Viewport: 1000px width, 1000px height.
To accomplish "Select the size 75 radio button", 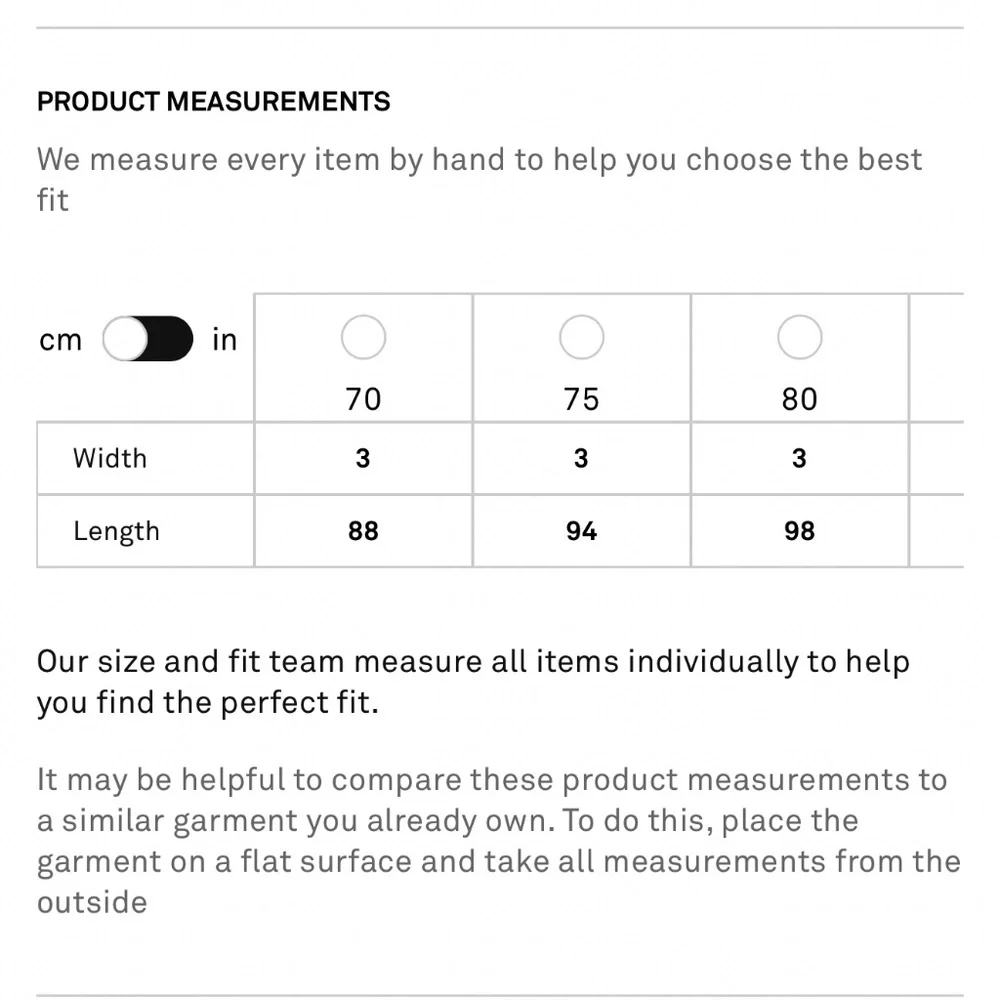I will 582,337.
